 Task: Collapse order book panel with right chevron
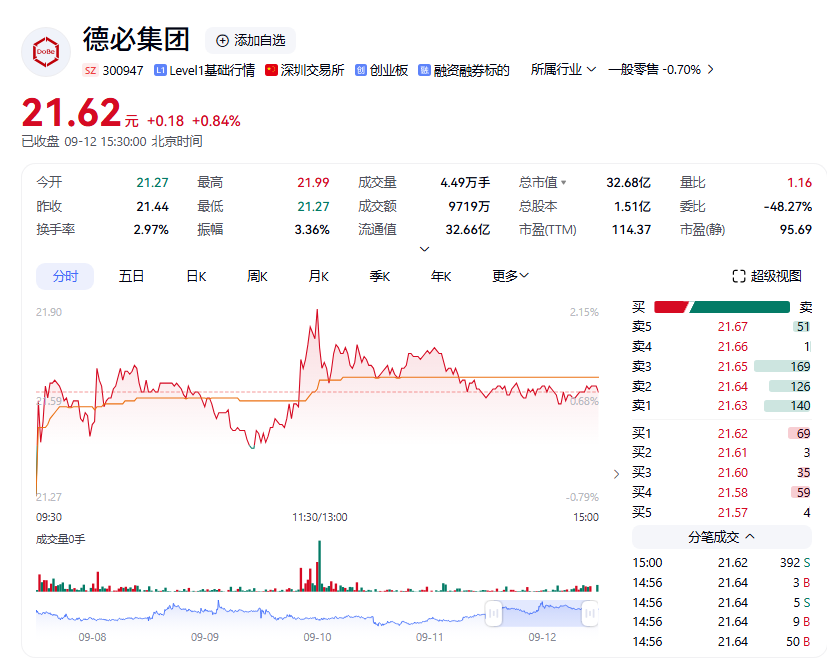616,474
